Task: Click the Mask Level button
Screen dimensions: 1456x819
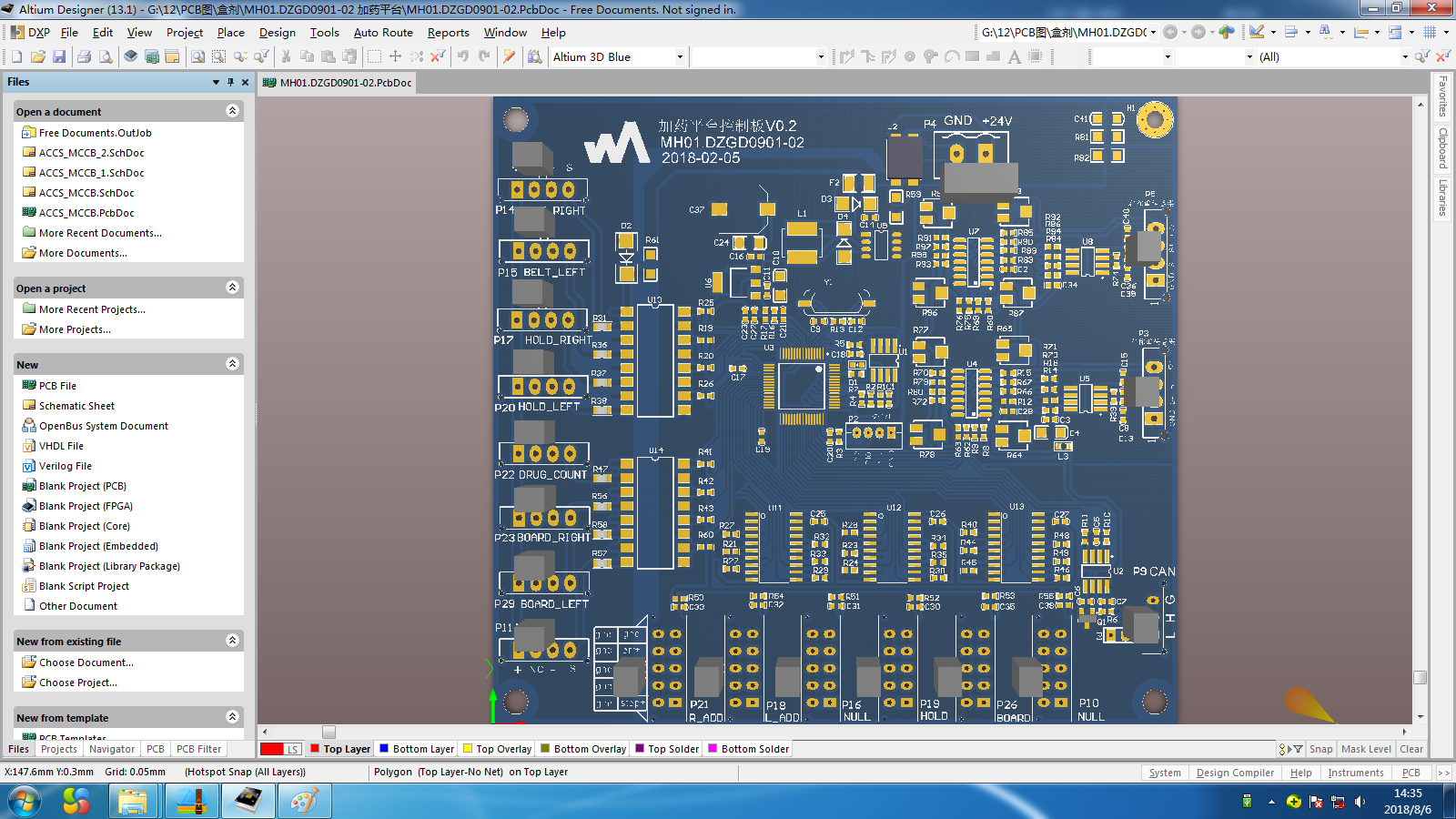Action: 1366,749
